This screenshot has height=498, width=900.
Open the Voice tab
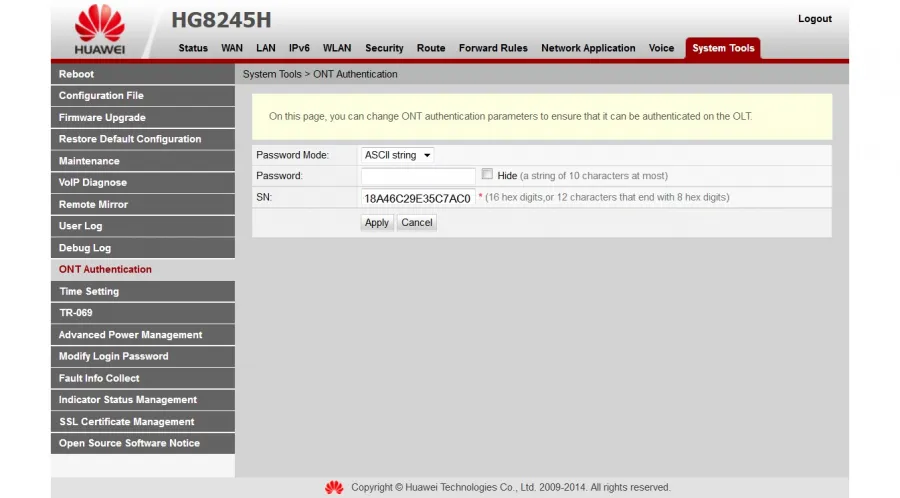coord(661,48)
